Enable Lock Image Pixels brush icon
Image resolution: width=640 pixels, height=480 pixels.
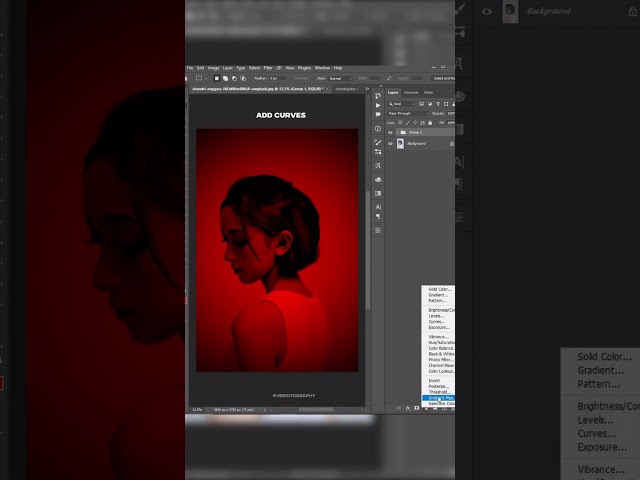[407, 123]
